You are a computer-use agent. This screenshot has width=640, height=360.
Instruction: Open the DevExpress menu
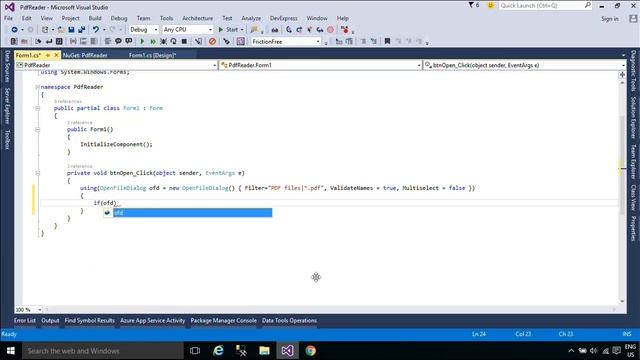284,18
